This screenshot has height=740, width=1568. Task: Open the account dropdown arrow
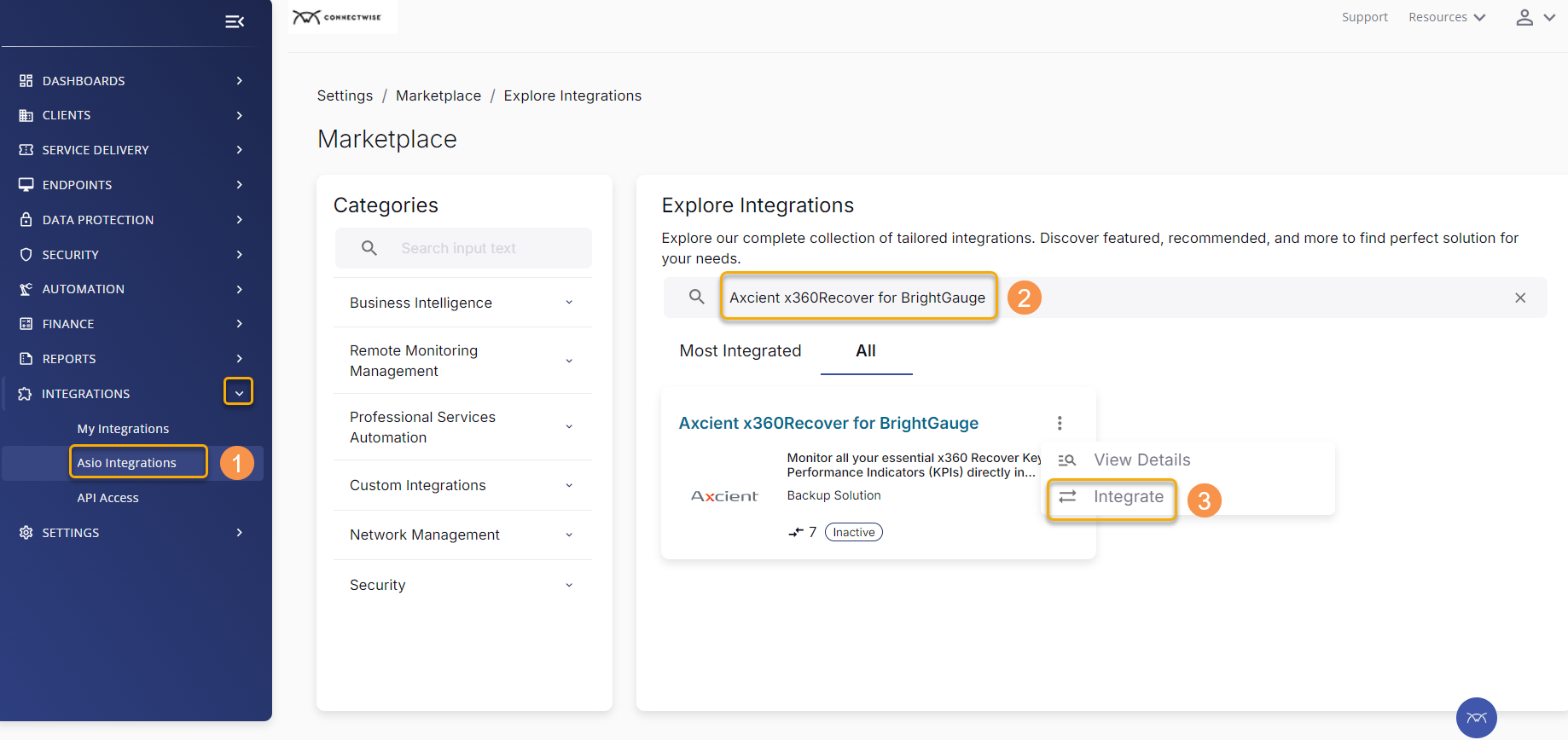pyautogui.click(x=1549, y=17)
